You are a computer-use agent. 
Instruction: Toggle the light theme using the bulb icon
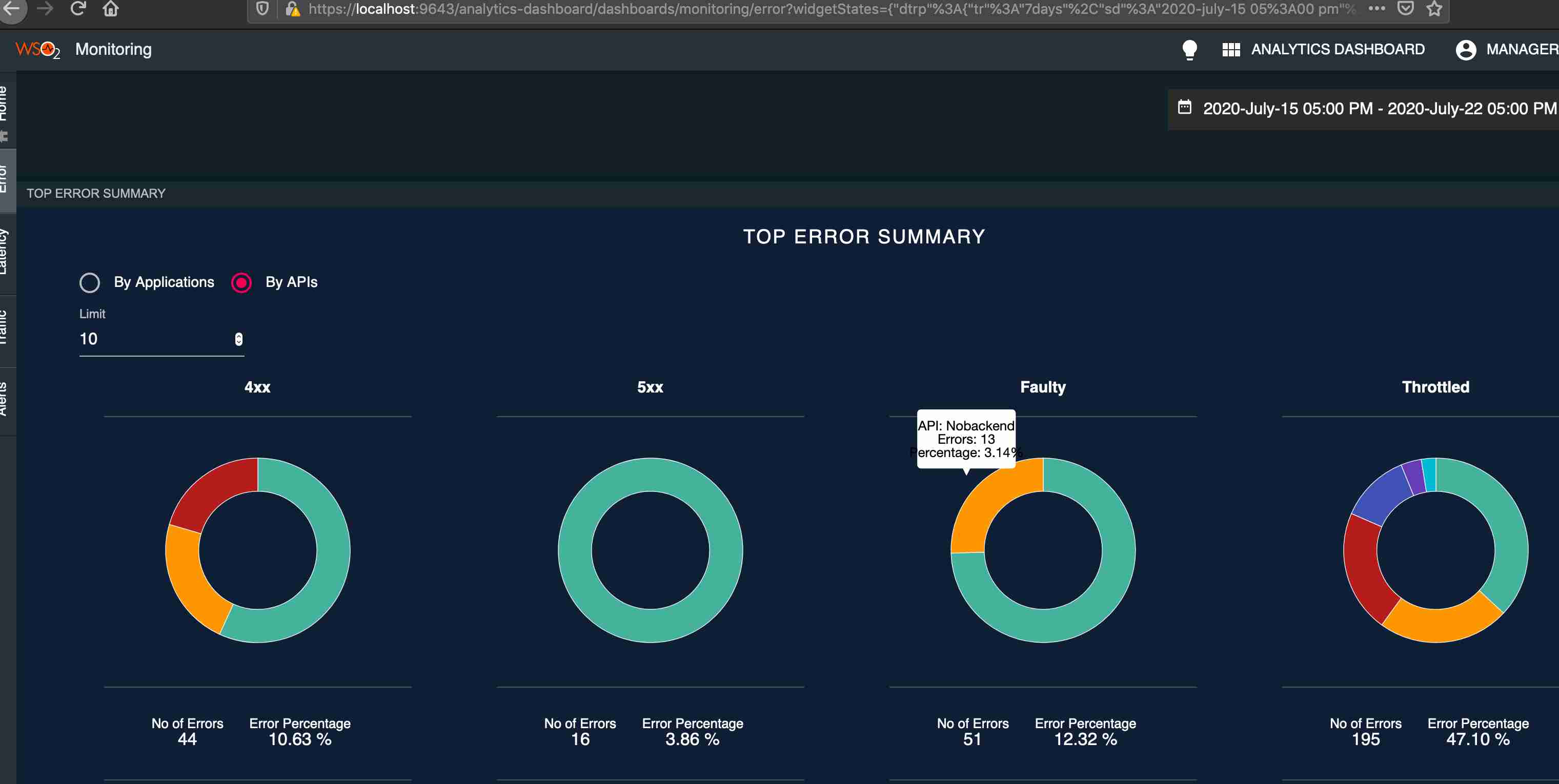[x=1190, y=49]
